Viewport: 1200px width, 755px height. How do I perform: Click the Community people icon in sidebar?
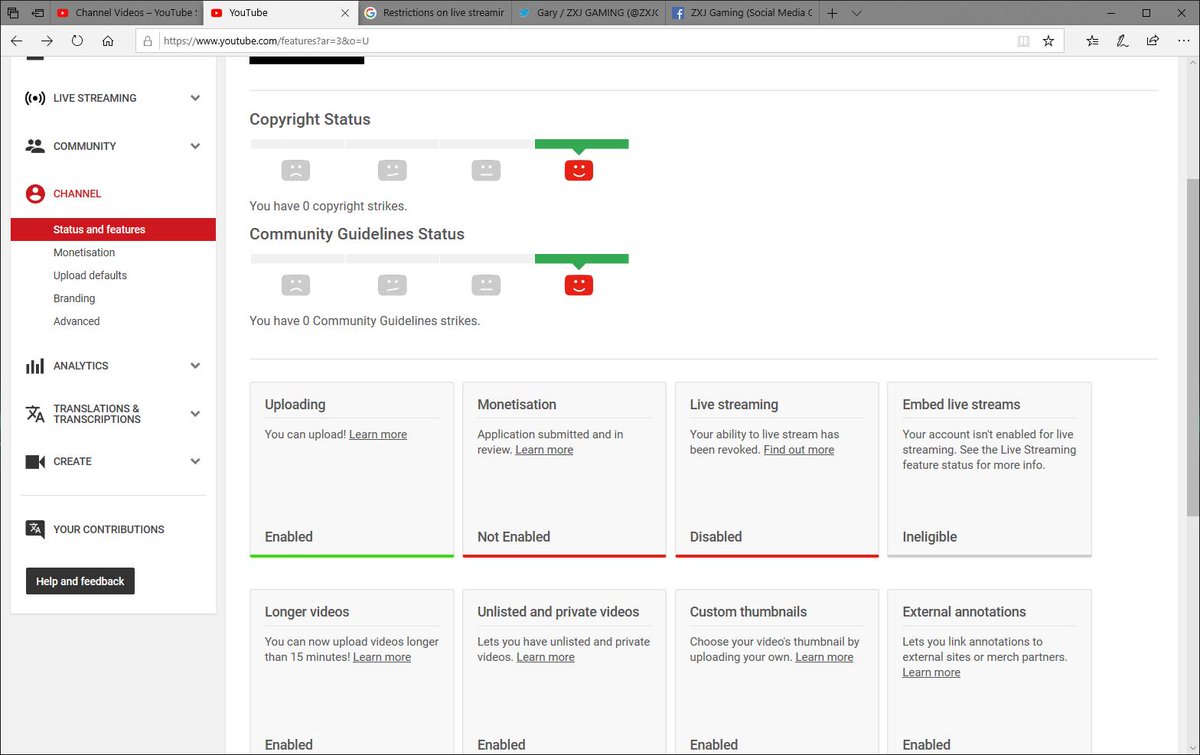35,146
